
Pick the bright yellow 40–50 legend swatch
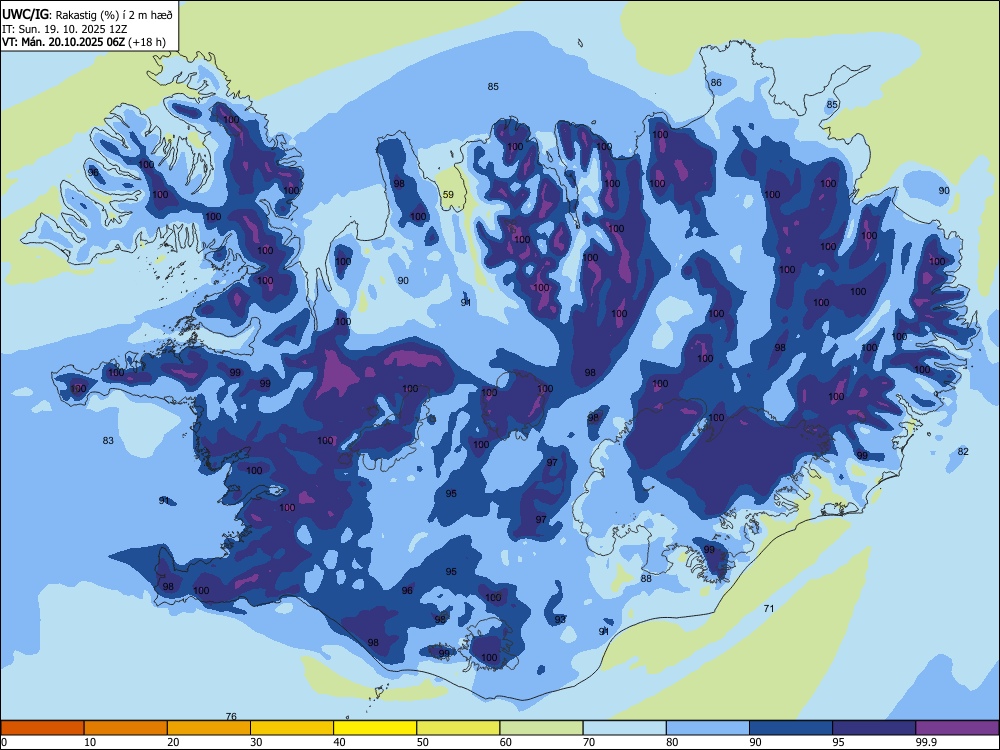pos(375,728)
